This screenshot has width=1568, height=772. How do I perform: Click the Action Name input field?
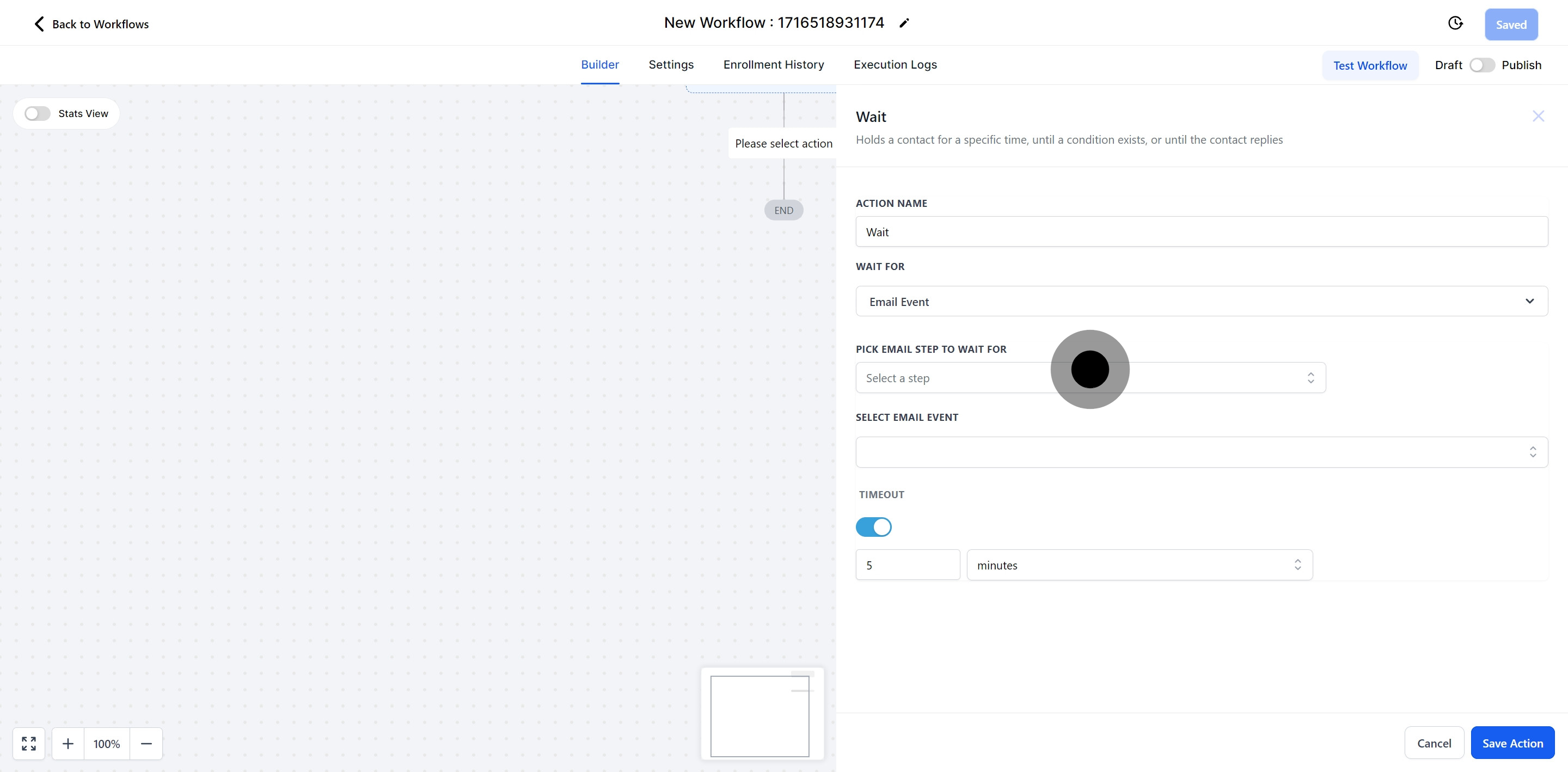click(x=1201, y=232)
